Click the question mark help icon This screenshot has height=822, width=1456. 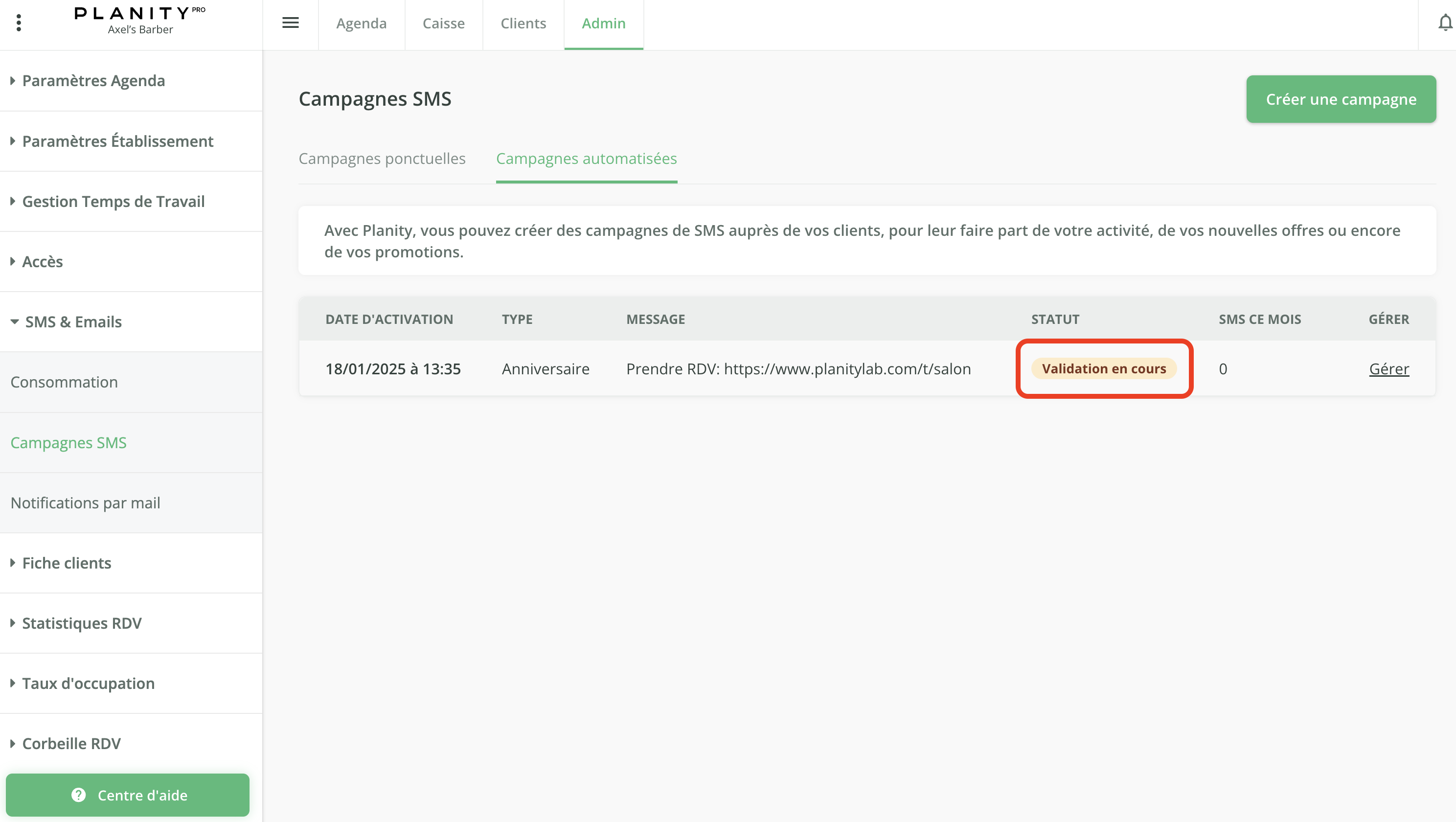(x=79, y=795)
